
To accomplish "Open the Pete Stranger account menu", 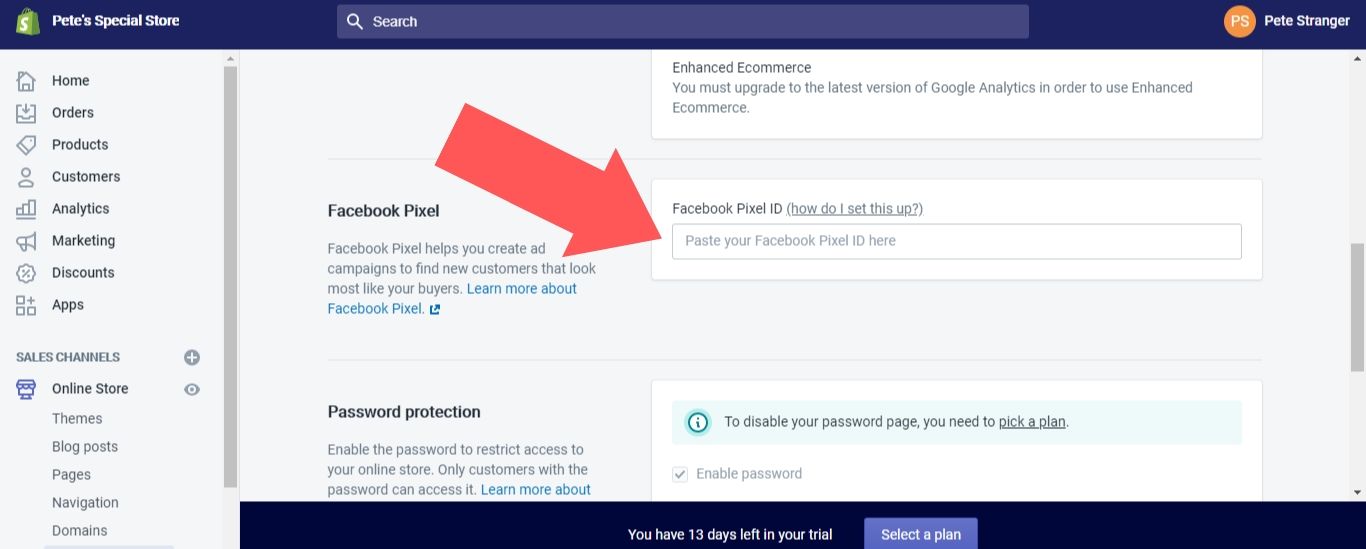I will click(1287, 21).
